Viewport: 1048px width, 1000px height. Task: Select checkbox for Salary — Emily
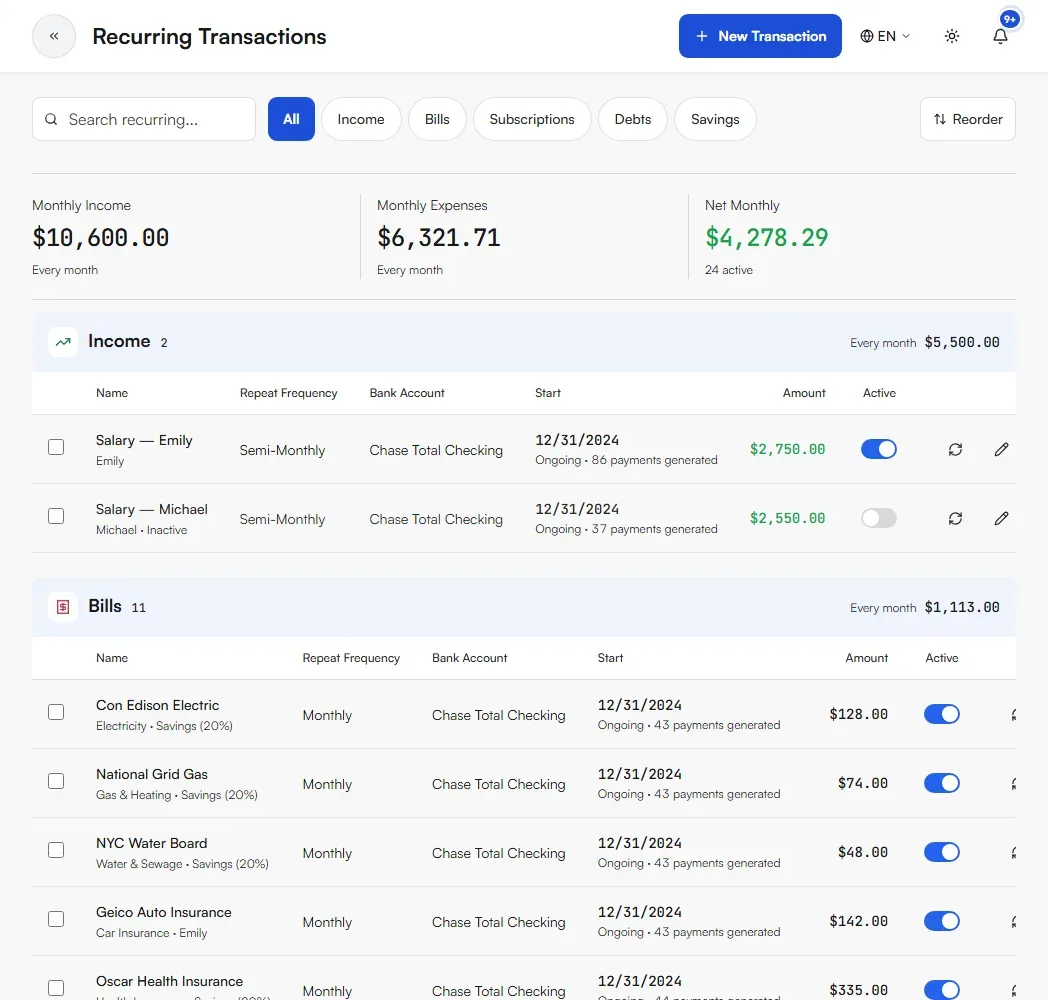point(56,447)
